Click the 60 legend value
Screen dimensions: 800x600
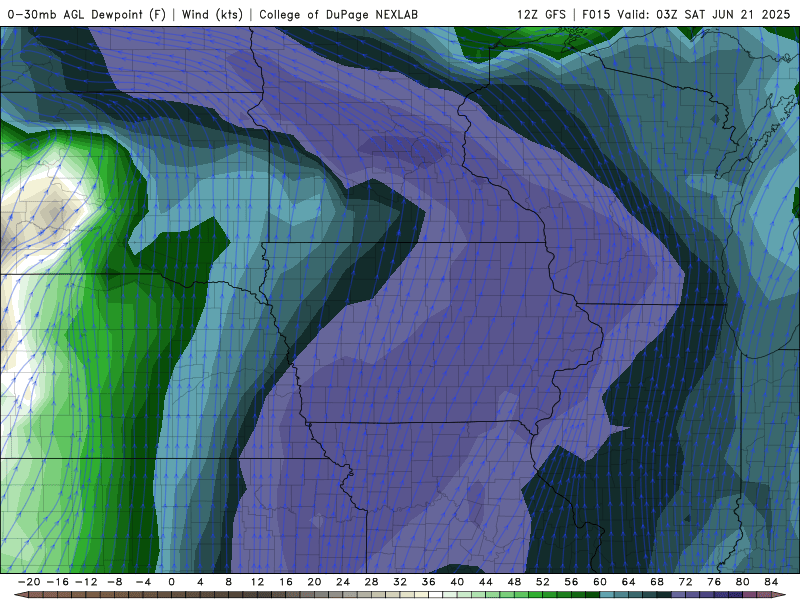tap(600, 582)
